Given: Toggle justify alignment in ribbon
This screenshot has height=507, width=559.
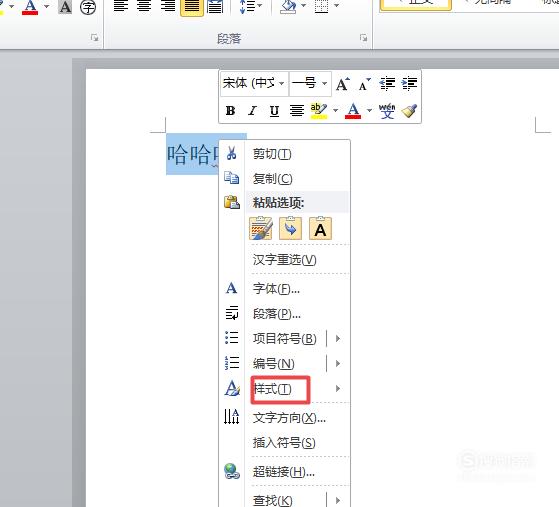Looking at the screenshot, I should coord(192,7).
